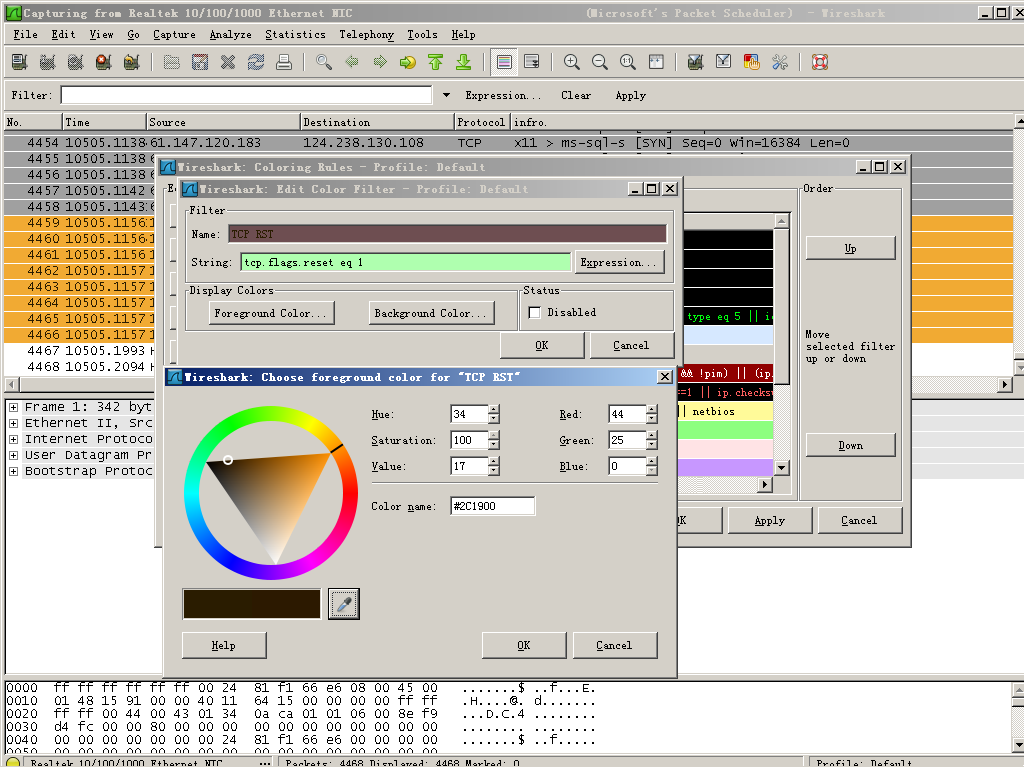The width and height of the screenshot is (1024, 768).
Task: Click the Foreground Color... button
Action: pos(272,313)
